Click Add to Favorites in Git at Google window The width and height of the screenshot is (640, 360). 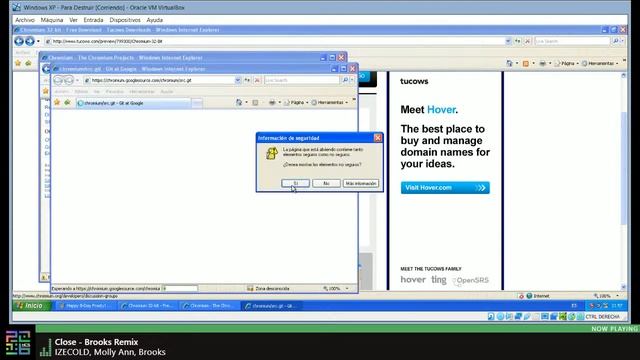[67, 102]
